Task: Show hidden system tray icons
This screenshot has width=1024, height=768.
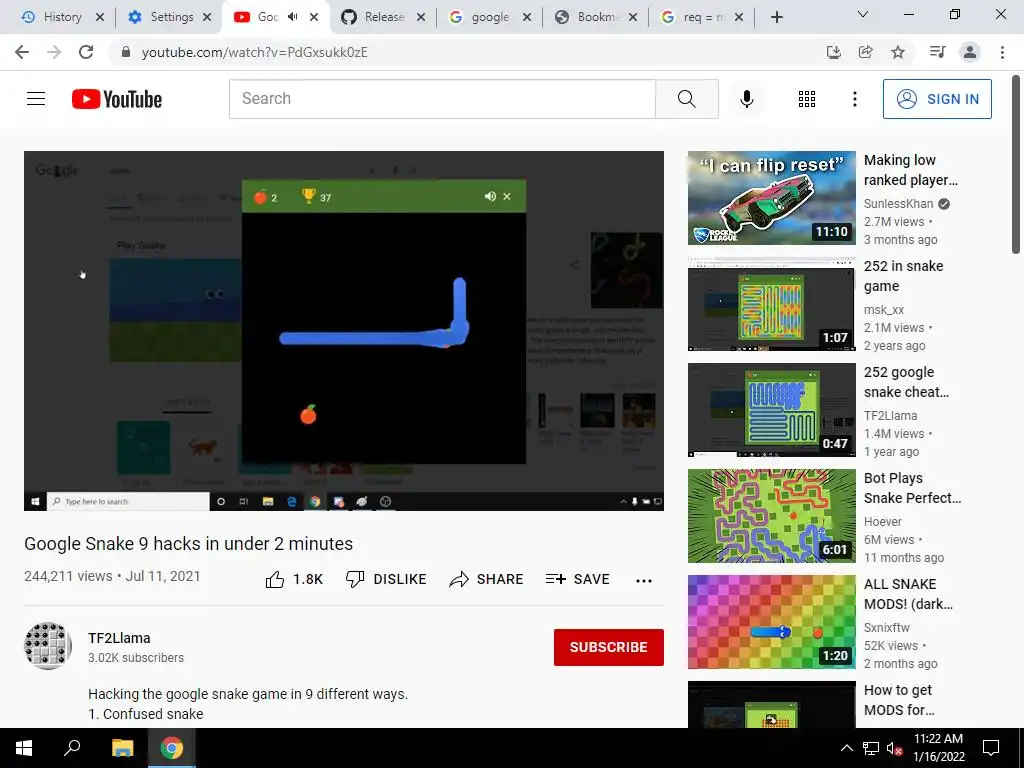Action: point(846,748)
